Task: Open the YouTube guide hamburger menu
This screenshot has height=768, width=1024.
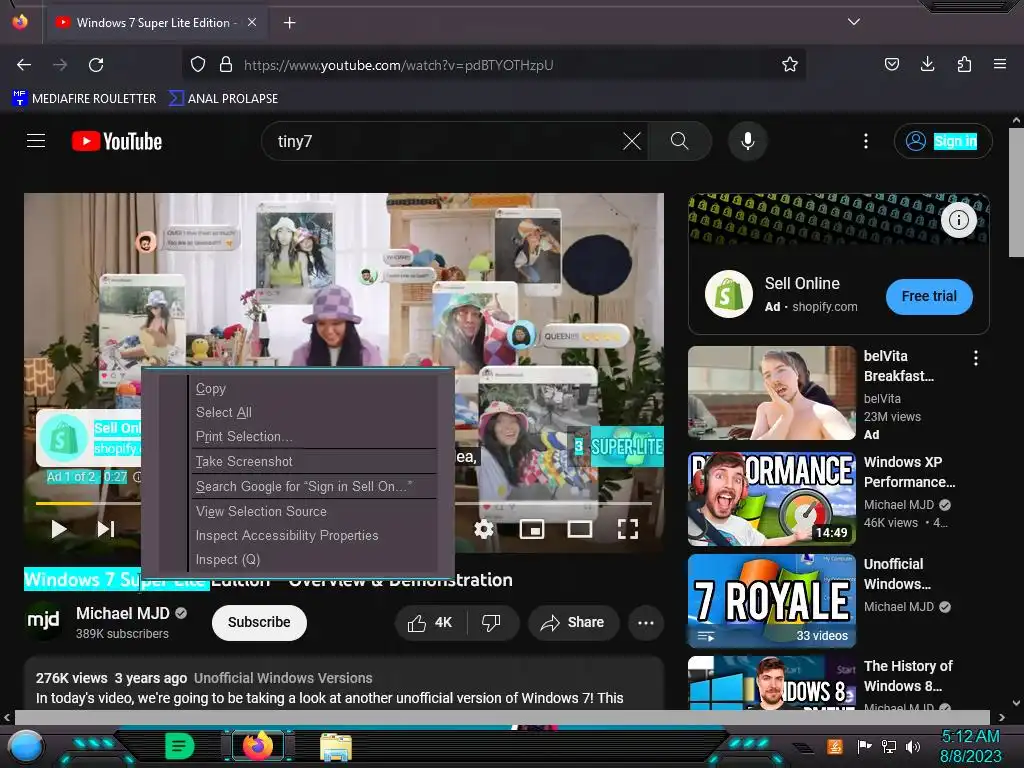Action: [x=36, y=141]
